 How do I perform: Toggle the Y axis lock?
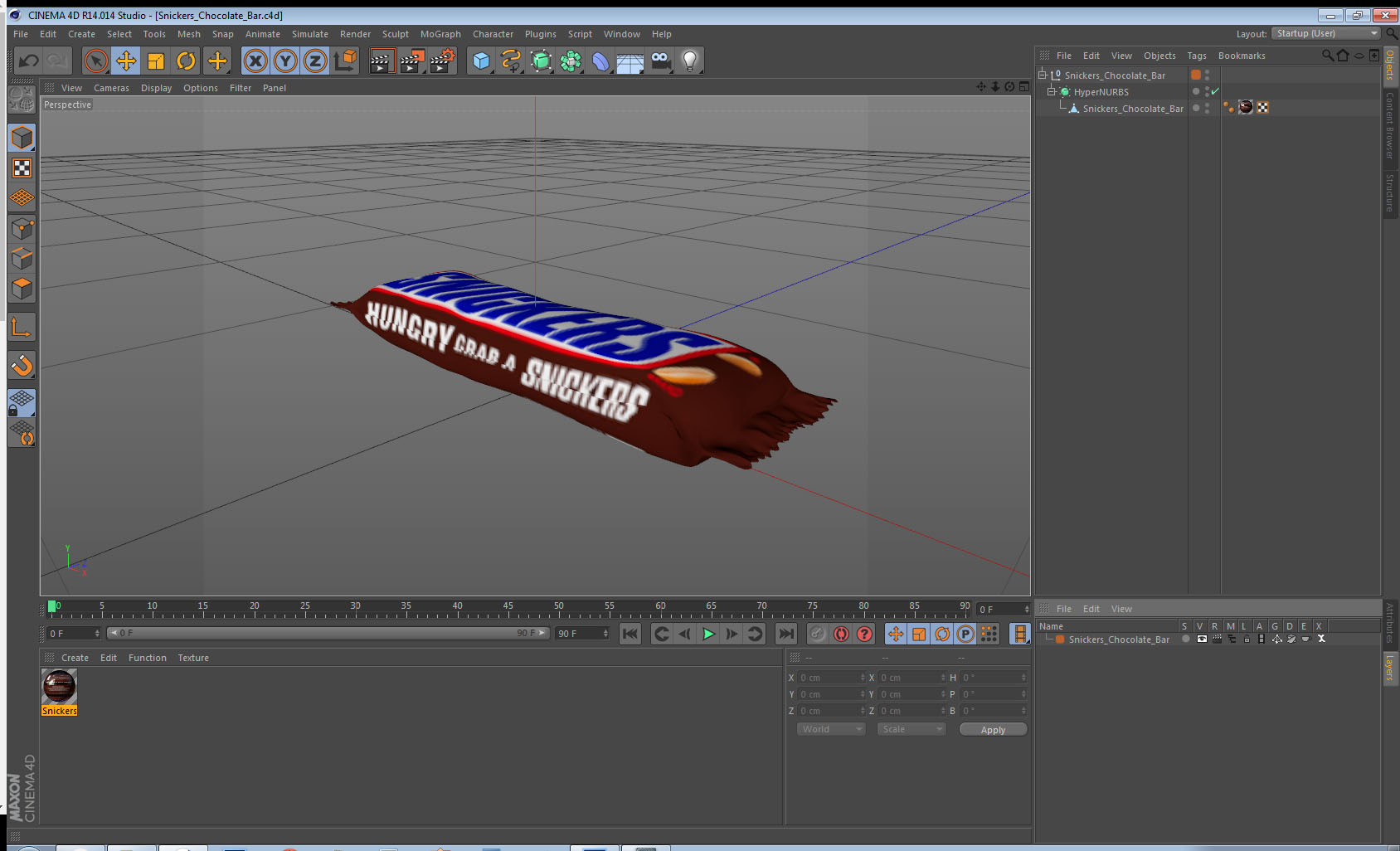(285, 61)
